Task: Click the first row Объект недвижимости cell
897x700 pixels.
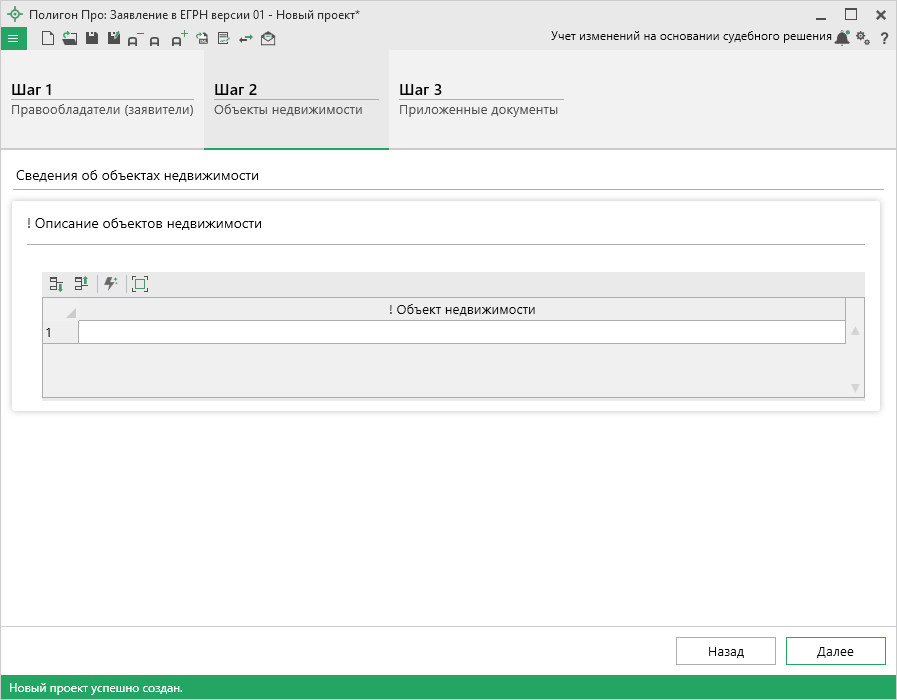Action: click(x=461, y=332)
